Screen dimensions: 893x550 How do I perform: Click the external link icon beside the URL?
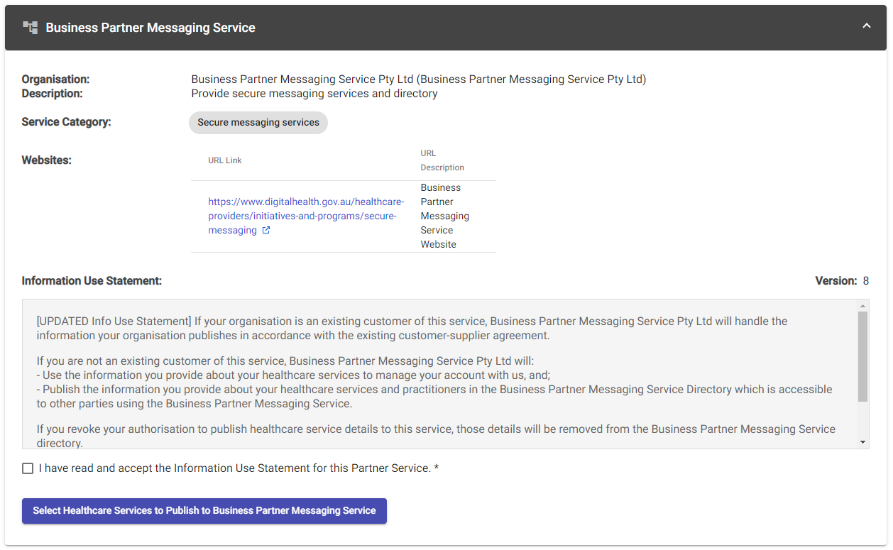[x=266, y=230]
